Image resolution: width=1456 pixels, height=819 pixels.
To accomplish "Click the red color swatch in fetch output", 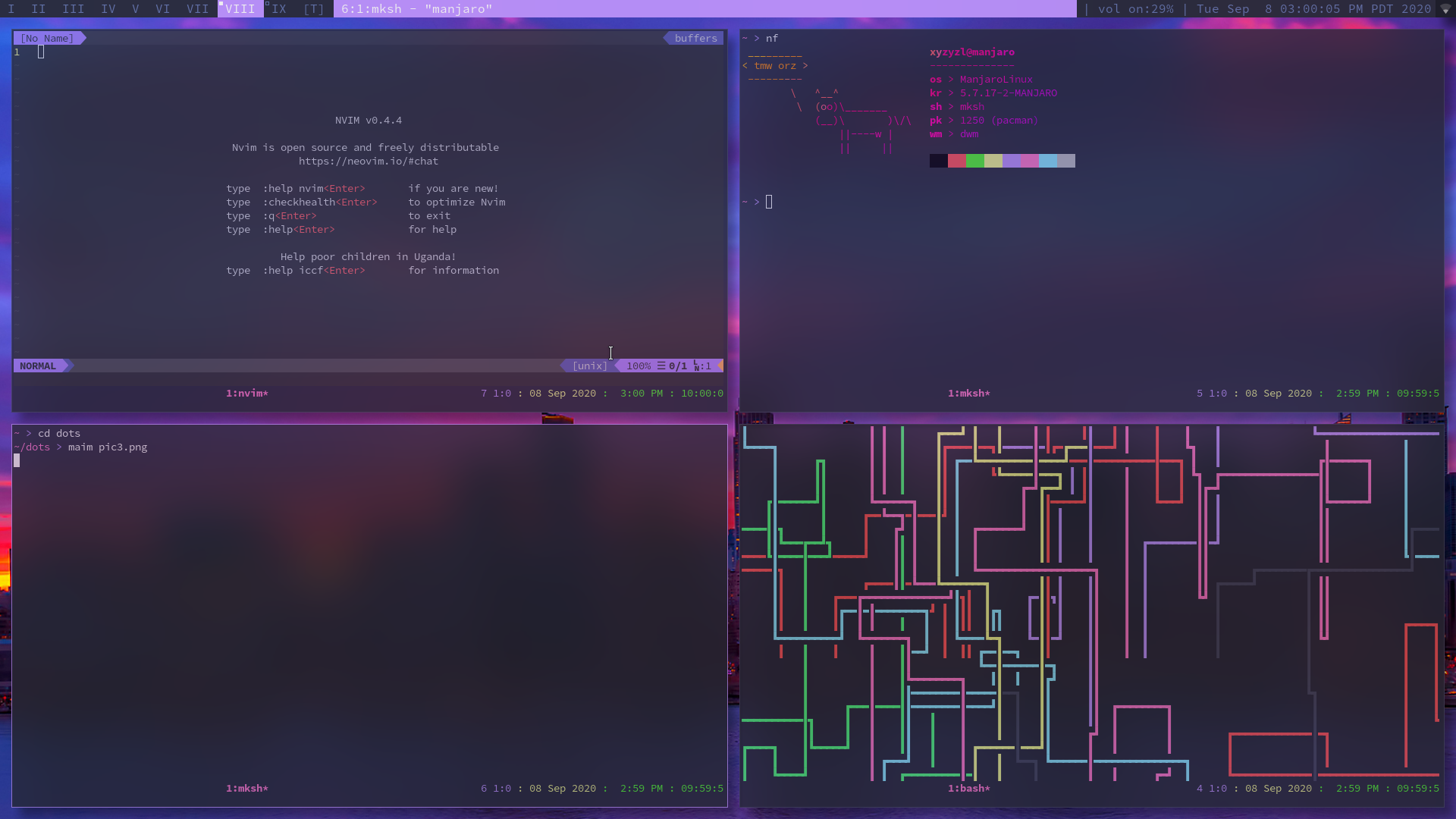I will (956, 161).
